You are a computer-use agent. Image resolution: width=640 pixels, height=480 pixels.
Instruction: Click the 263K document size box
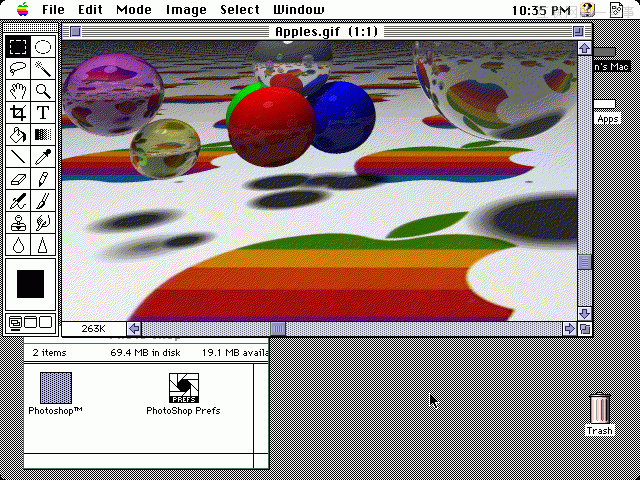coord(94,329)
